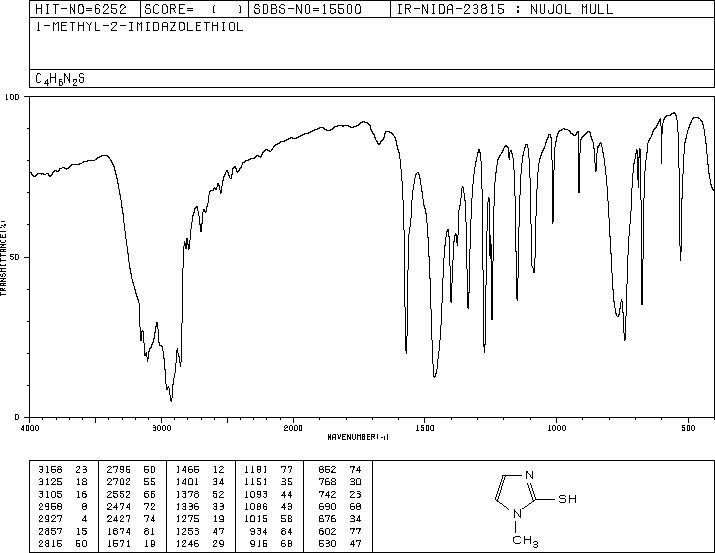Select the compound name 1-METHYL-2-IMIDAZOLETHIOL

(139, 27)
